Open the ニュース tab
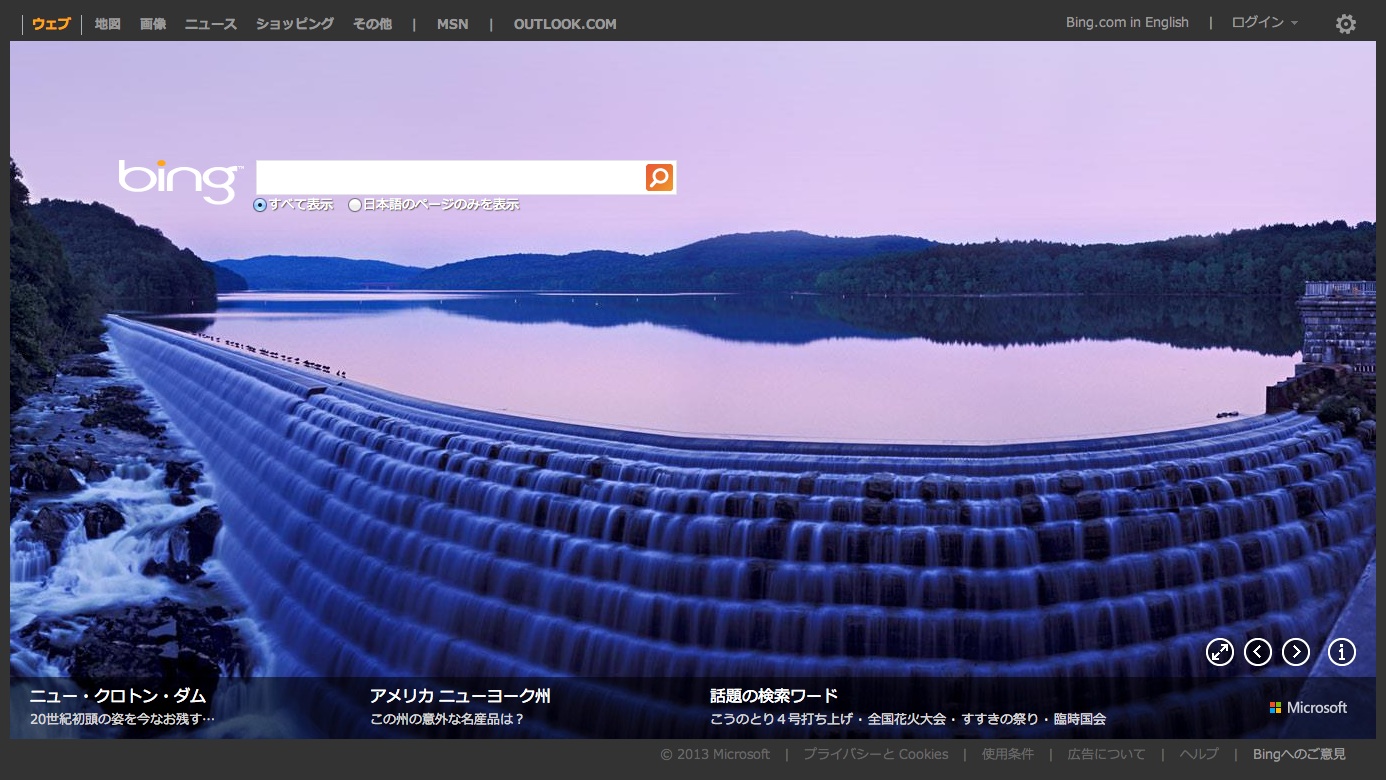The width and height of the screenshot is (1386, 780). tap(210, 24)
